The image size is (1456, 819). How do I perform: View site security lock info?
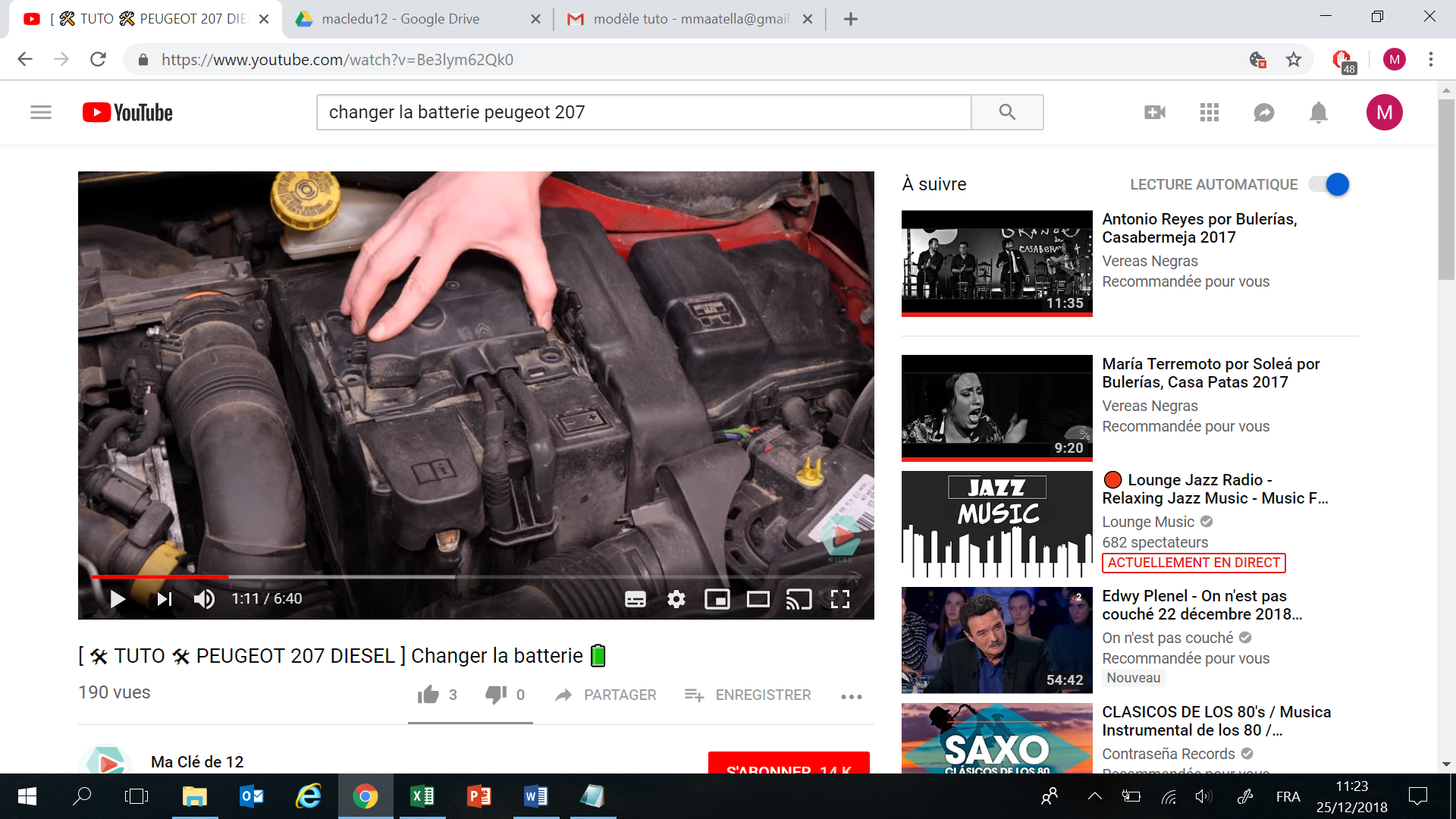143,60
